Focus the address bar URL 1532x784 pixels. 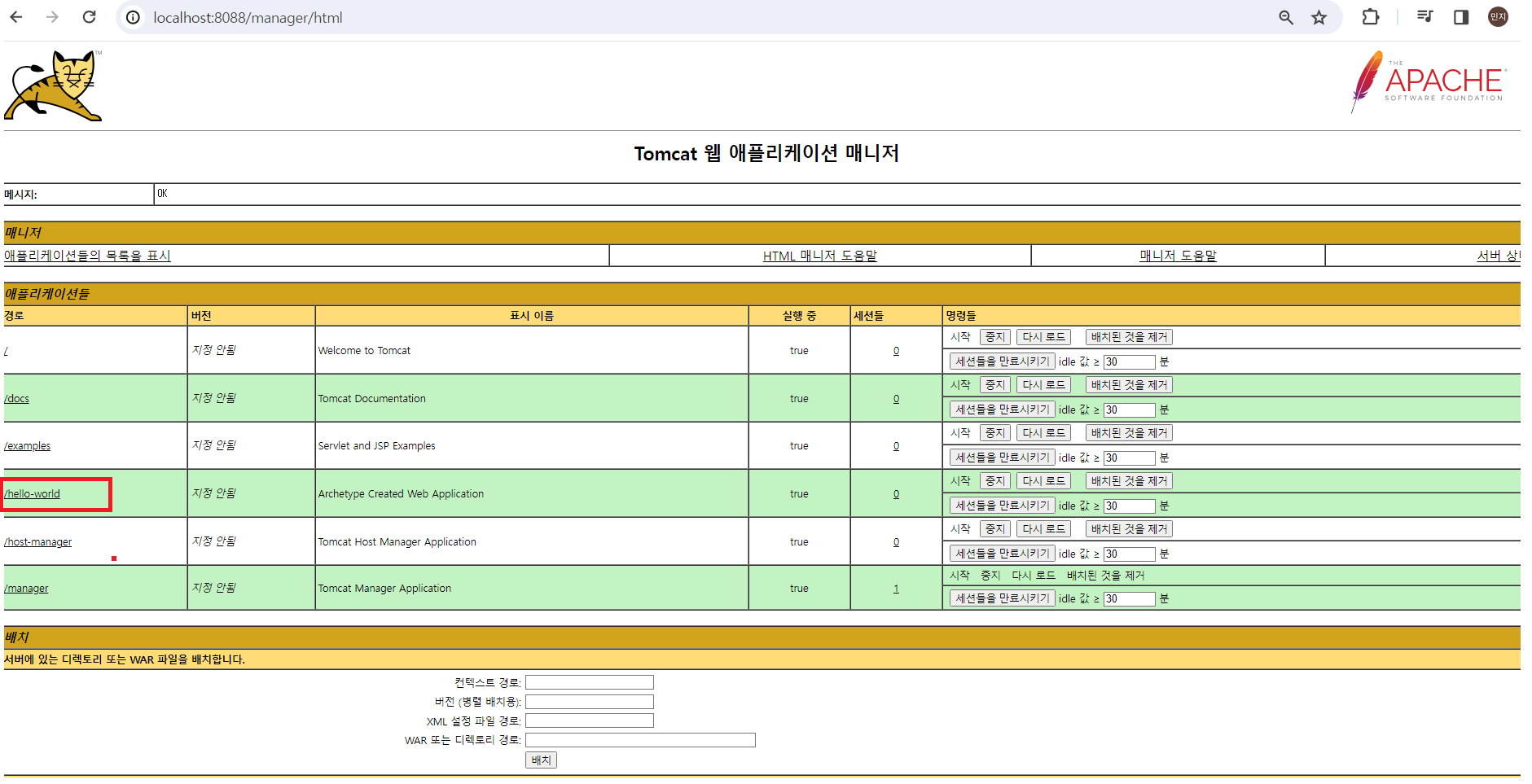(x=248, y=17)
